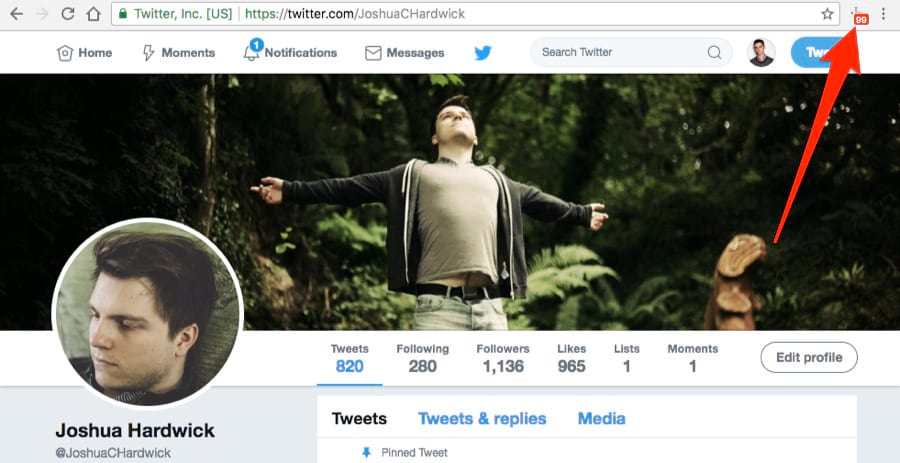Image resolution: width=900 pixels, height=463 pixels.
Task: Click the Edit profile button
Action: pos(809,357)
